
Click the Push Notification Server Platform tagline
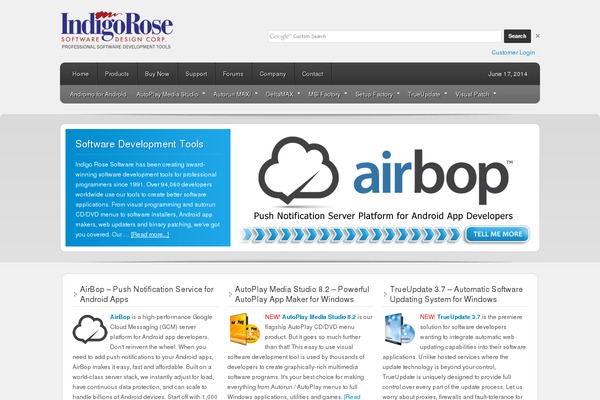pos(383,216)
